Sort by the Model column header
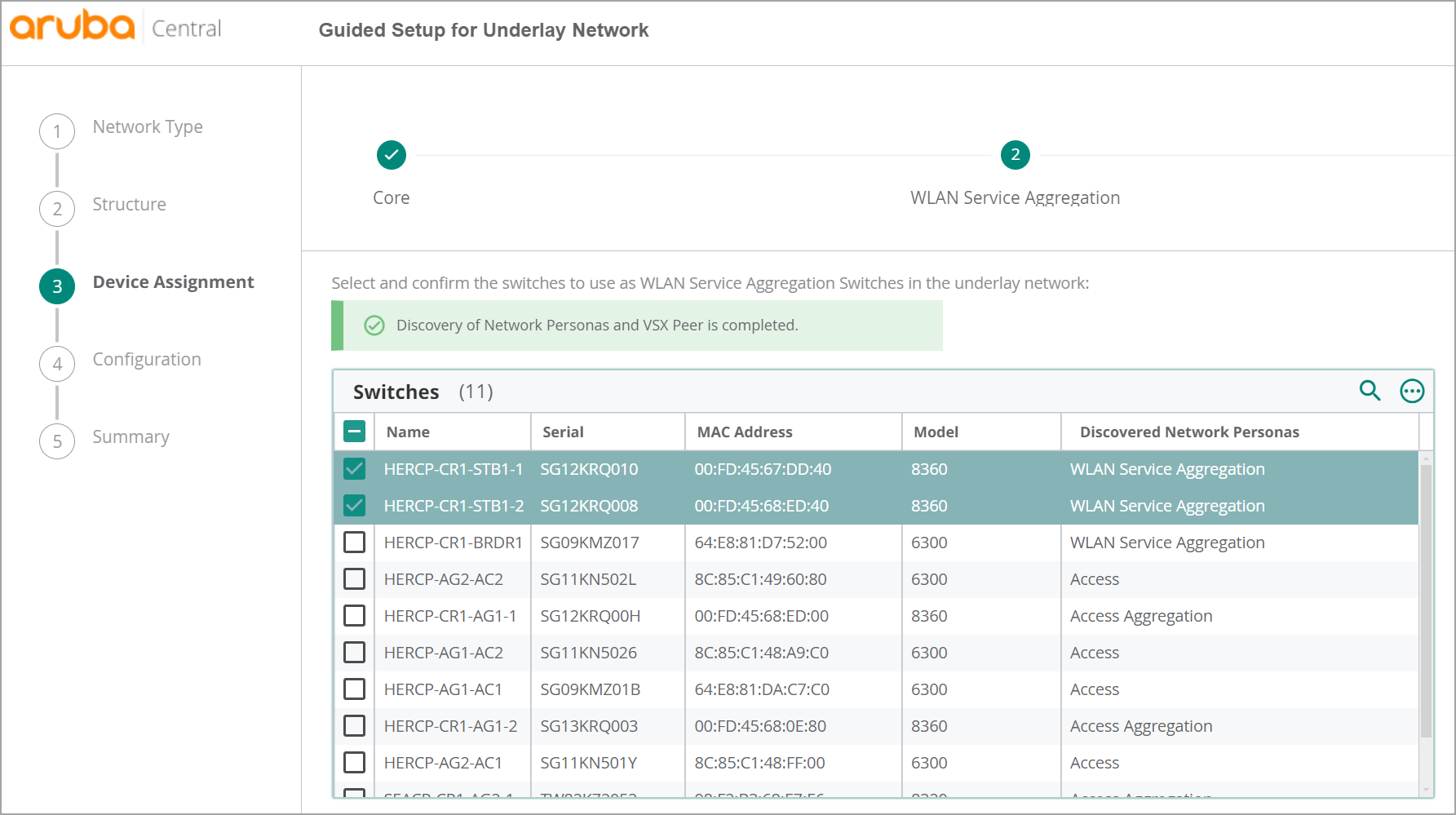1456x815 pixels. pyautogui.click(x=936, y=432)
